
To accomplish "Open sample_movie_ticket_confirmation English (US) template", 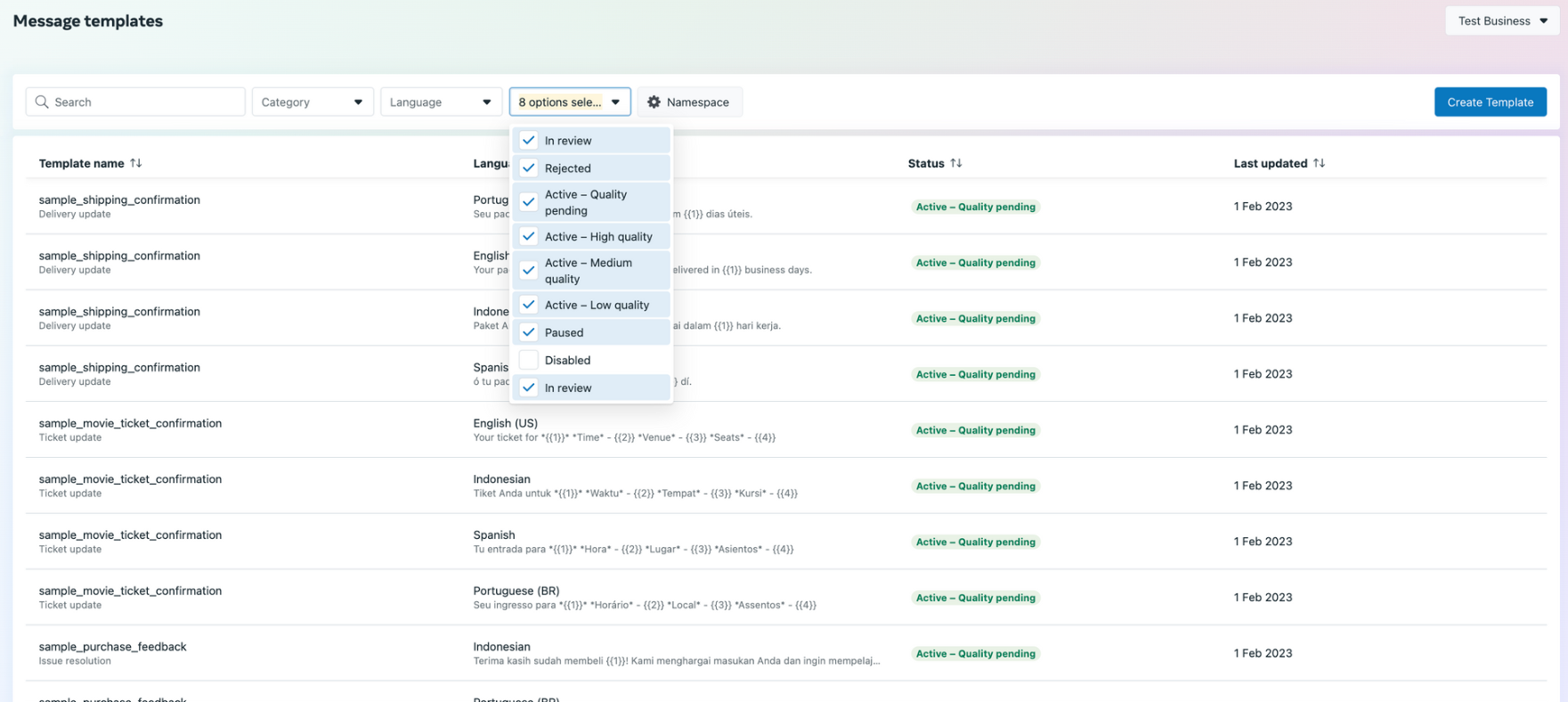I will [130, 423].
